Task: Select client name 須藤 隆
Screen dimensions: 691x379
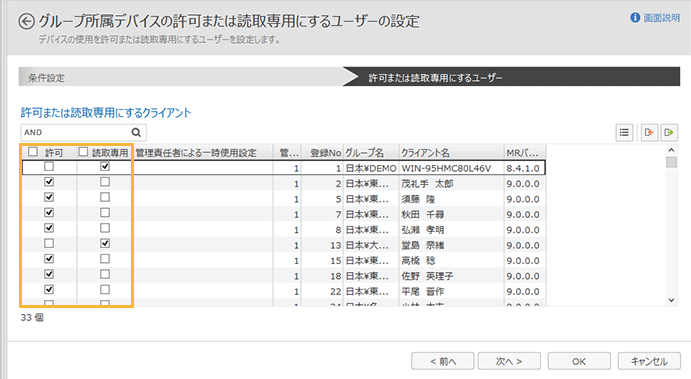Action: pyautogui.click(x=418, y=199)
